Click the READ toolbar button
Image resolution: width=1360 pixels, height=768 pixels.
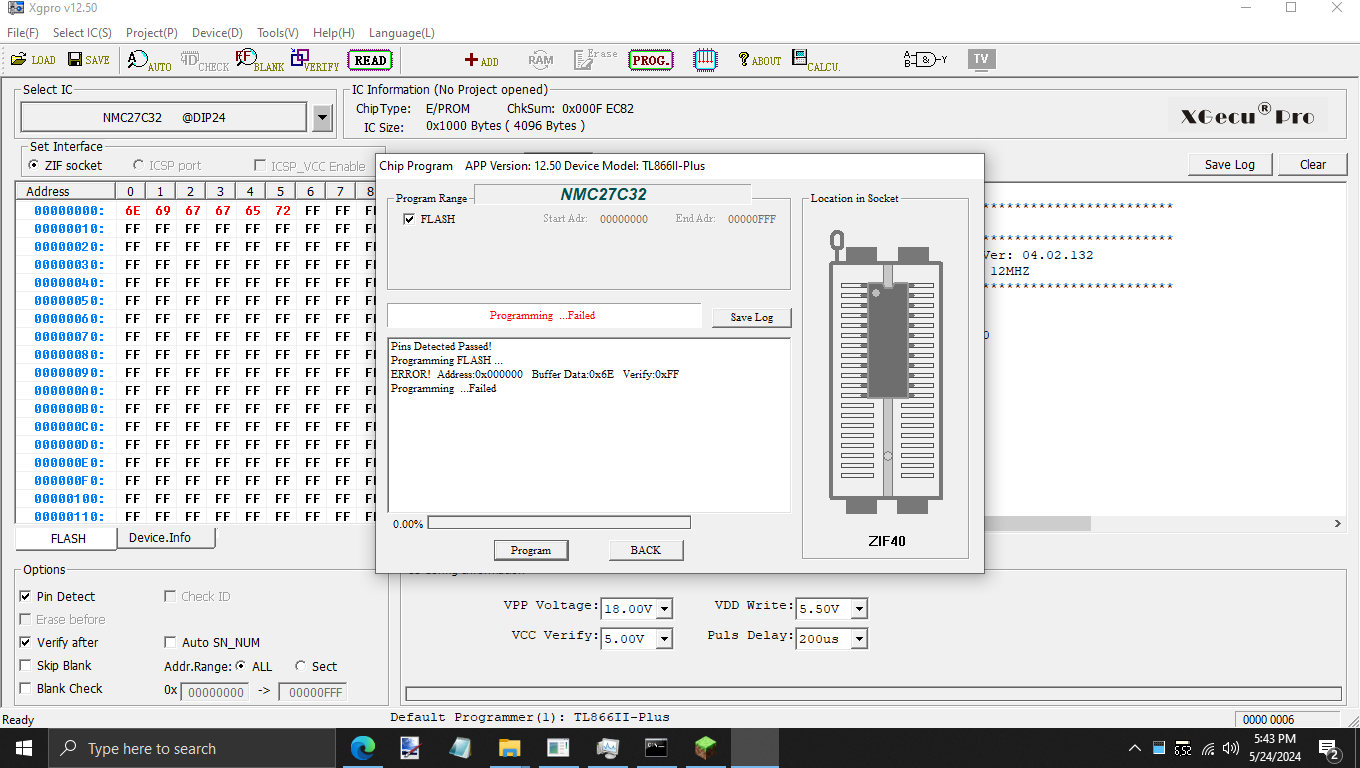tap(370, 60)
